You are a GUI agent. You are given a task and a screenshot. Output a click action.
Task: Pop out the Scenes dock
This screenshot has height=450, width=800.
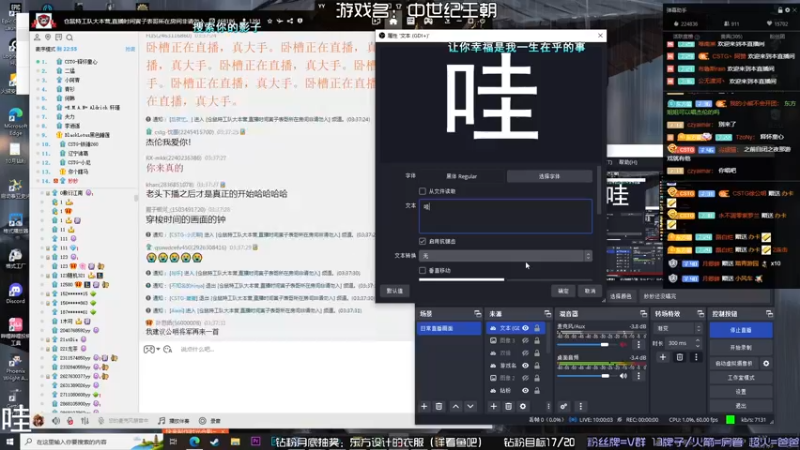(x=477, y=313)
